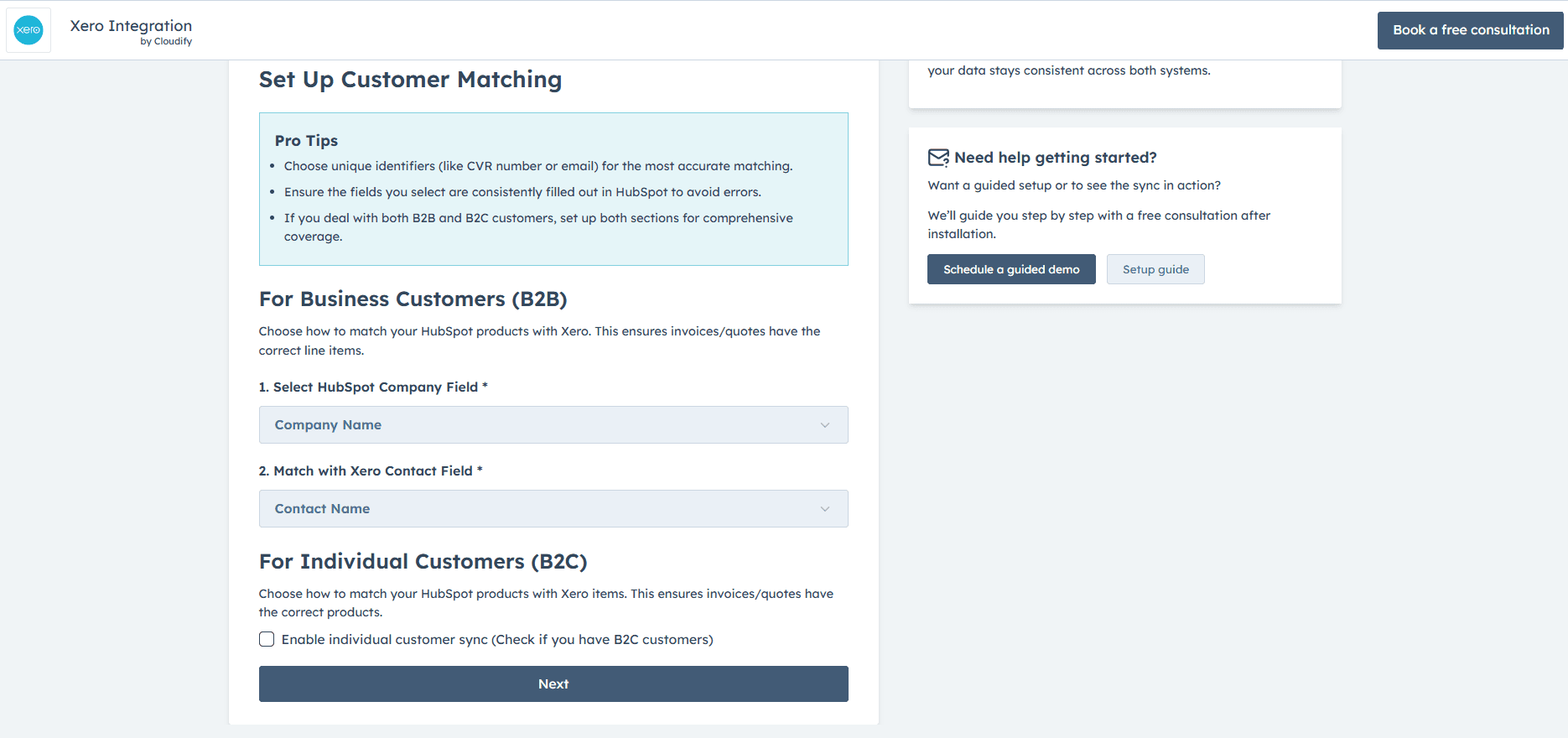Click the Next button
This screenshot has height=738, width=1568.
click(553, 684)
